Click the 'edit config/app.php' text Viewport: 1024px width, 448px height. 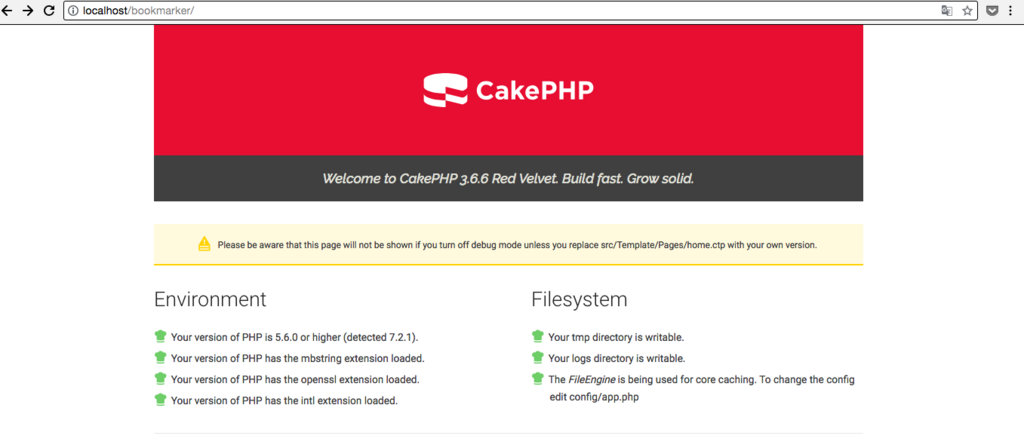594,397
